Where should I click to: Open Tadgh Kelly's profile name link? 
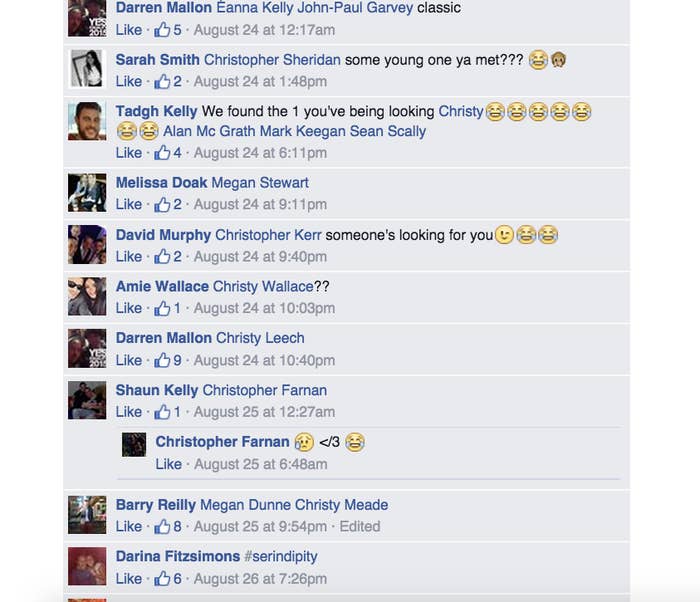pos(156,111)
